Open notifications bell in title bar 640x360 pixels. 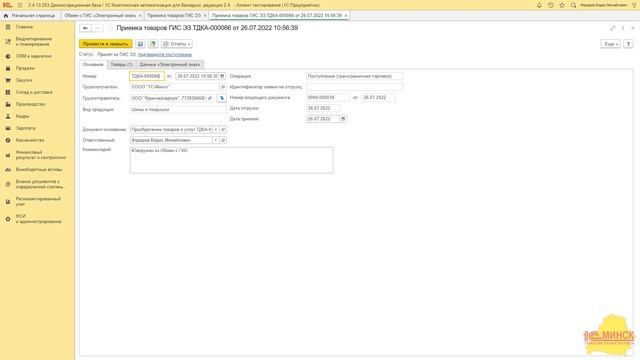pyautogui.click(x=539, y=5)
